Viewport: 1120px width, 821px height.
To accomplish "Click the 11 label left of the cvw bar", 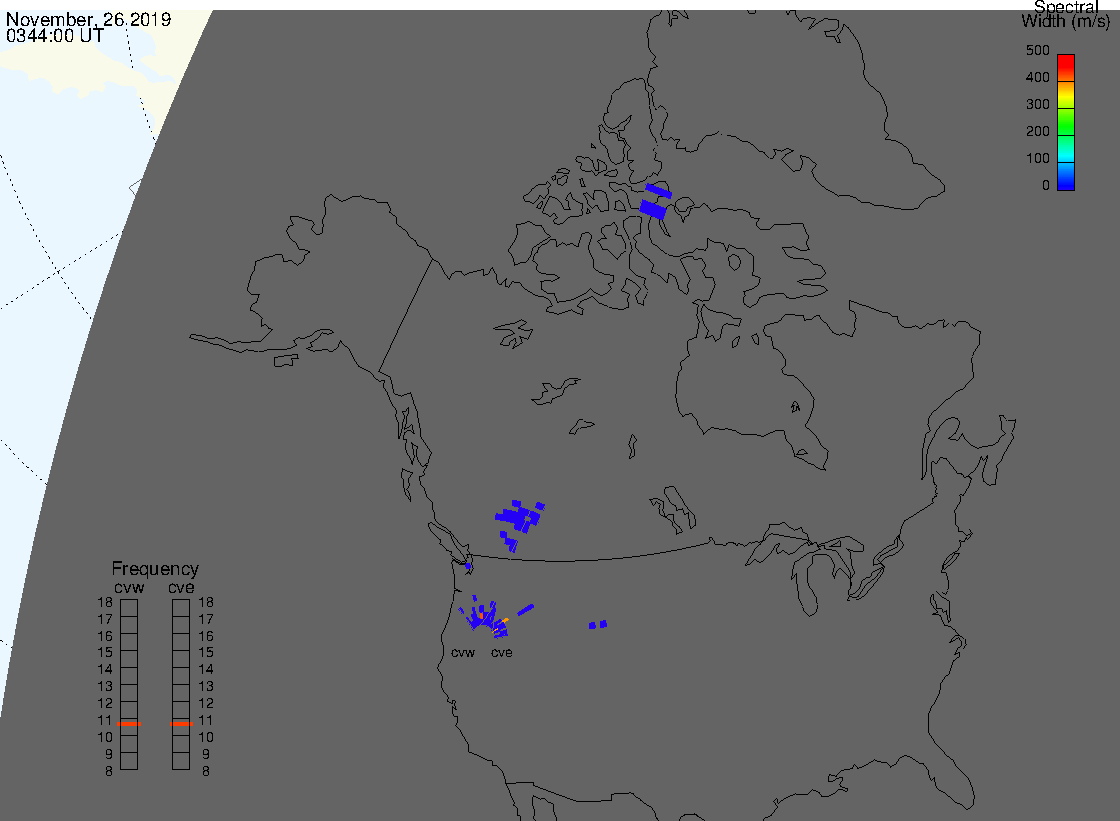I will click(105, 720).
